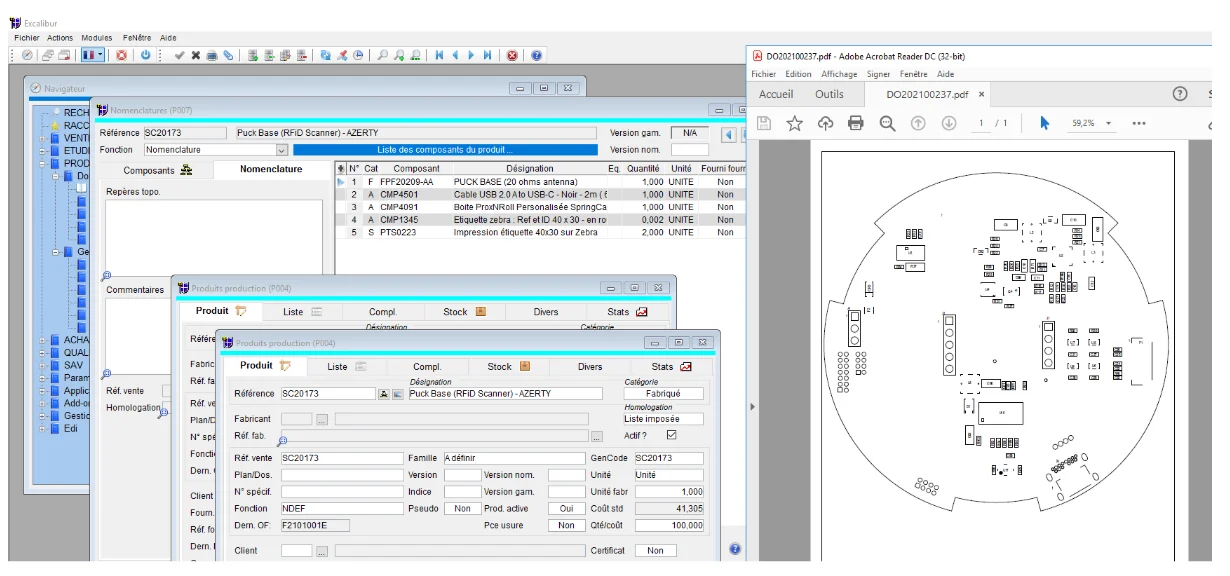Image resolution: width=1230 pixels, height=576 pixels.
Task: Open the Affichage menu in Acrobat Reader
Action: click(839, 74)
